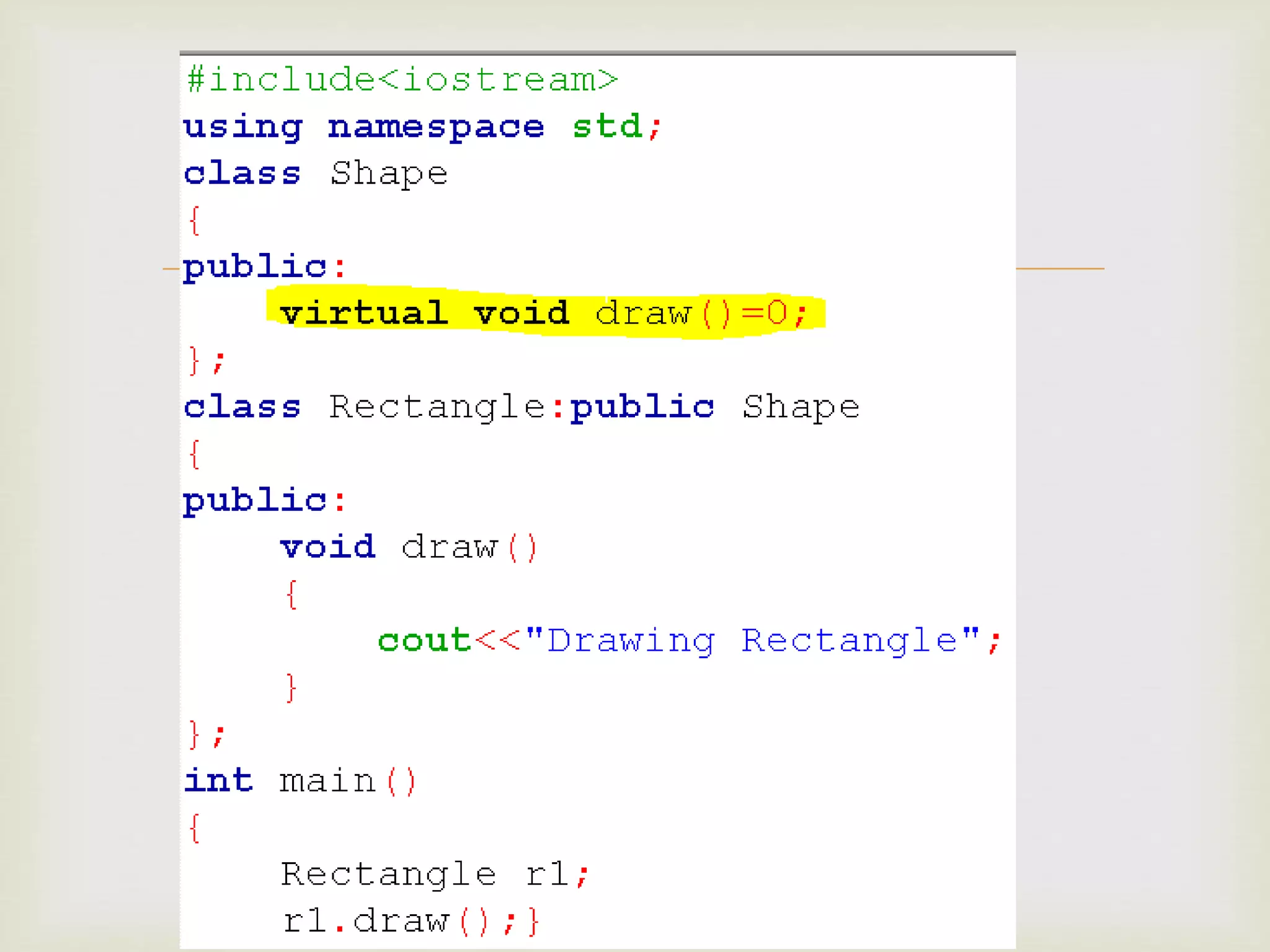Click the main function name
Screen dimensions: 1270x952
pos(327,781)
